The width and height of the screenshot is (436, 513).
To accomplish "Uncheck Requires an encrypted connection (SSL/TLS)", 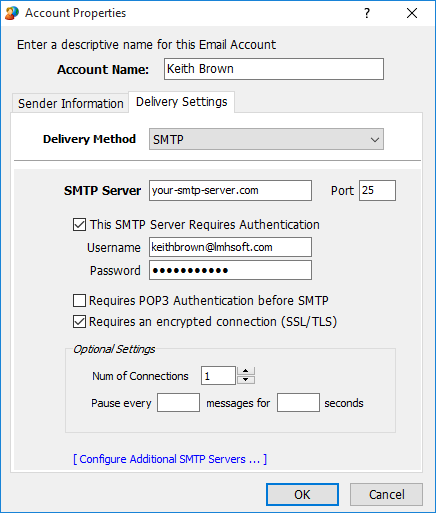I will click(x=79, y=322).
